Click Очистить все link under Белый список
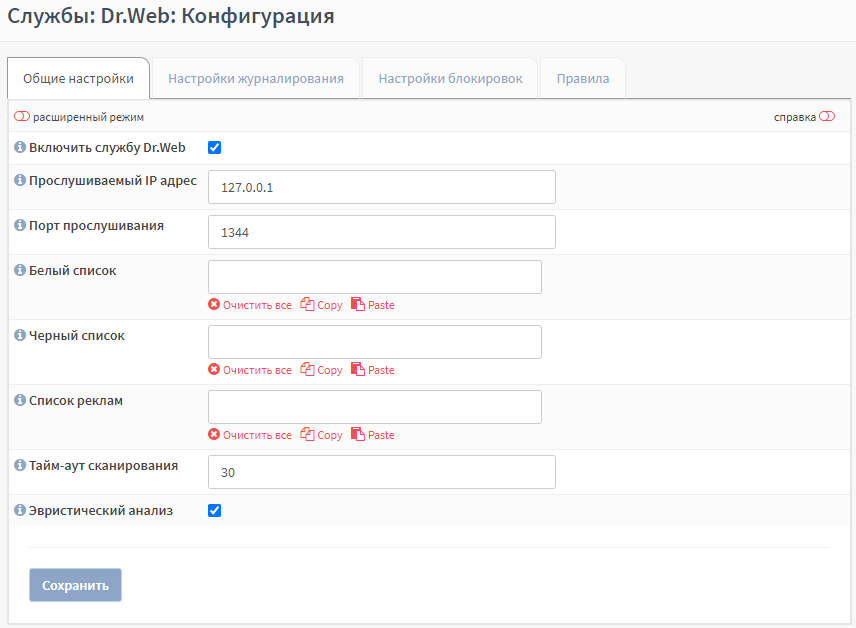This screenshot has width=856, height=628. (257, 305)
